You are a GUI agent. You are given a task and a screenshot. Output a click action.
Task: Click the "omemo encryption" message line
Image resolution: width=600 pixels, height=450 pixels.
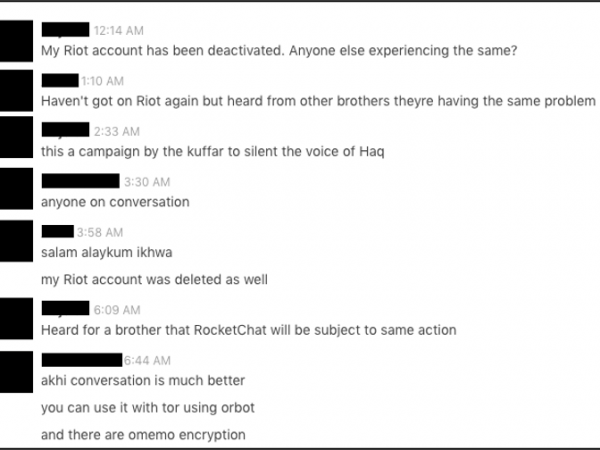(143, 435)
